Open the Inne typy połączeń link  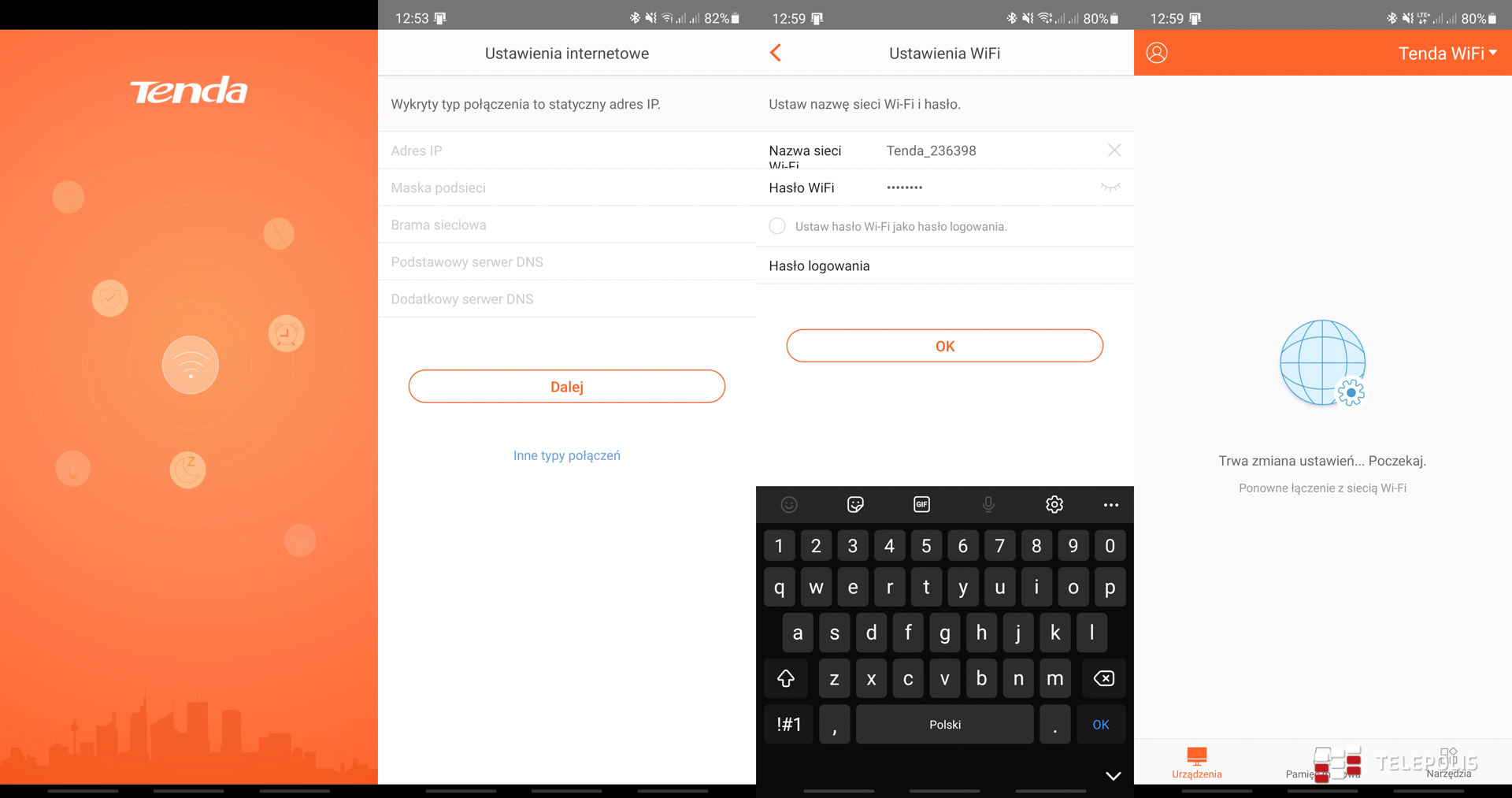566,455
